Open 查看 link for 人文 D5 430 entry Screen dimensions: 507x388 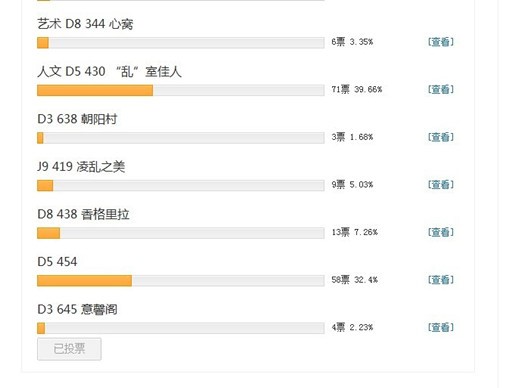click(x=441, y=89)
